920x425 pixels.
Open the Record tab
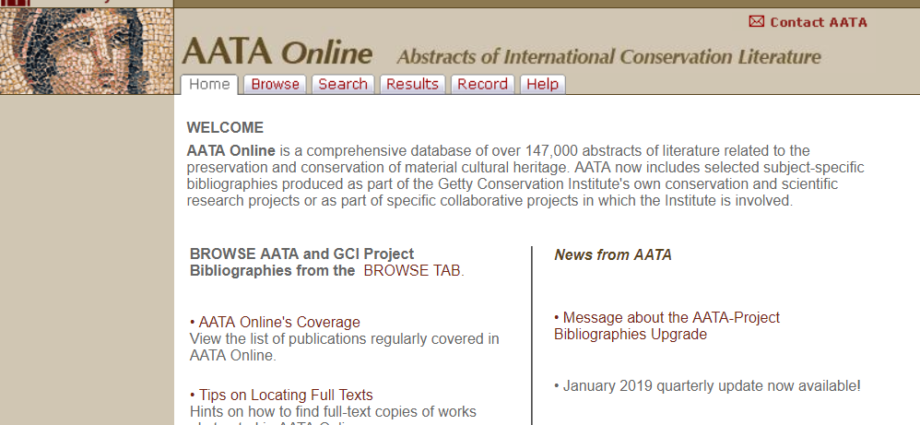(482, 85)
